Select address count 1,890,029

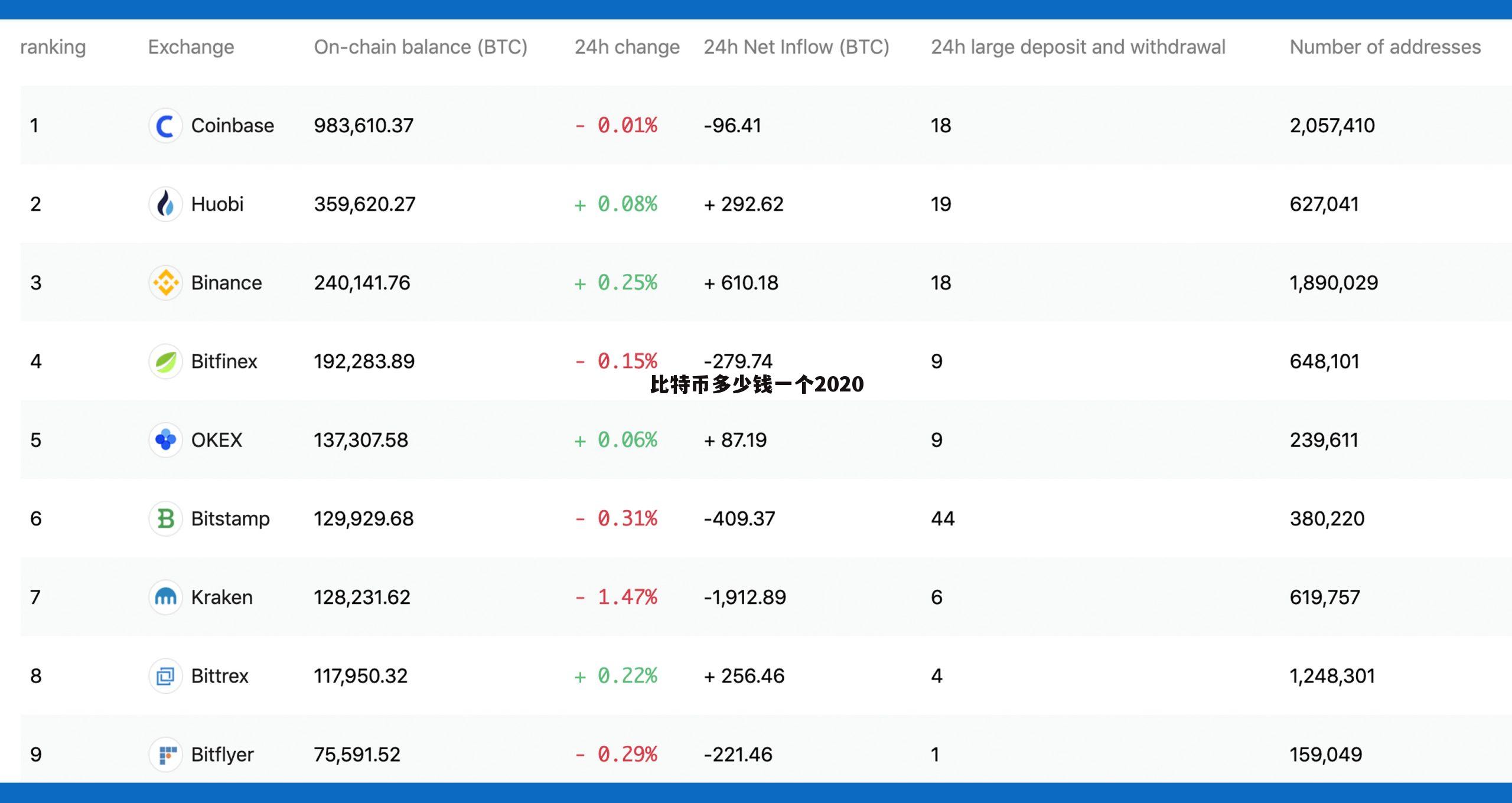[x=1334, y=283]
